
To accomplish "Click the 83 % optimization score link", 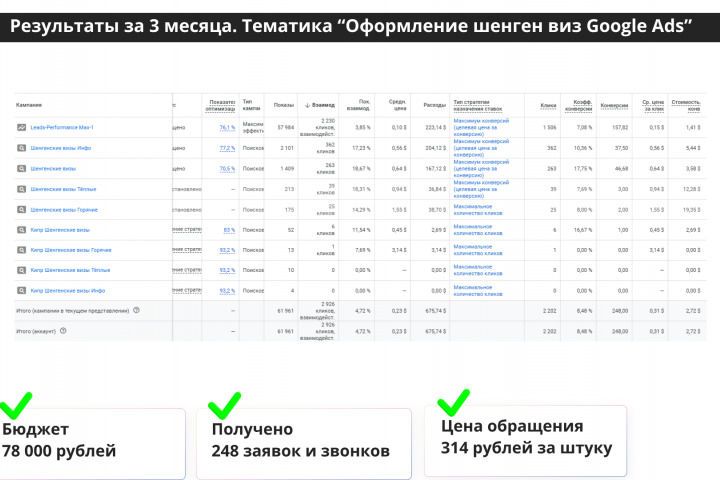I will pos(229,230).
